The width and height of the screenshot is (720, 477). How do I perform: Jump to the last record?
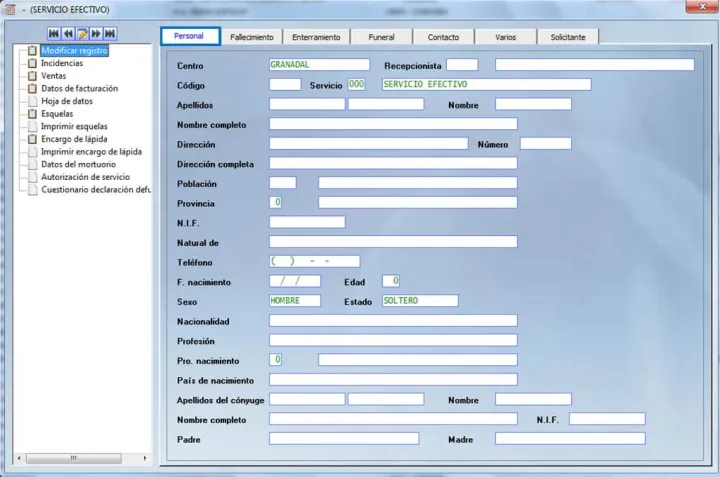[x=111, y=34]
